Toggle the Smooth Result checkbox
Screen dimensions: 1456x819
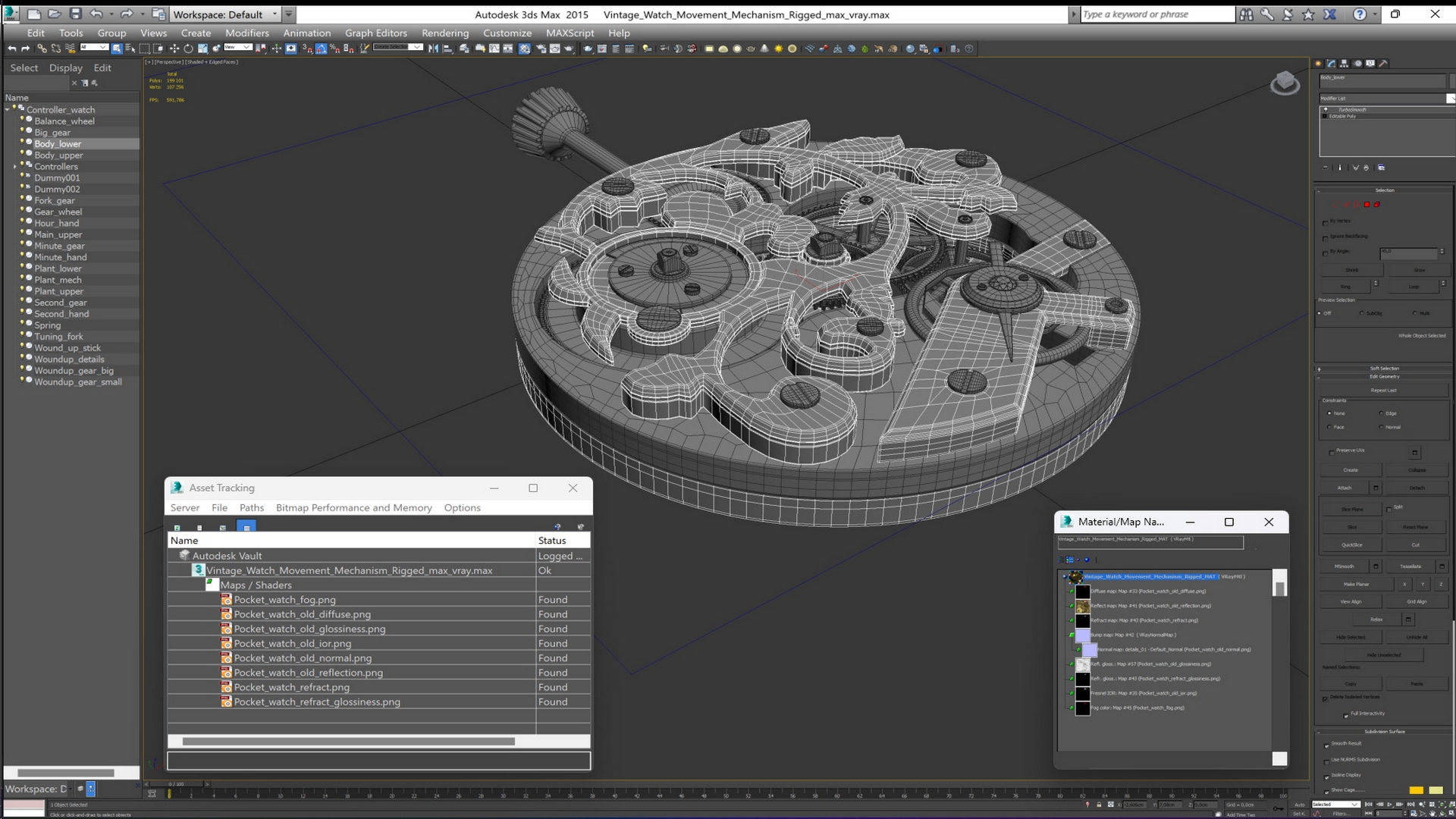pyautogui.click(x=1326, y=745)
